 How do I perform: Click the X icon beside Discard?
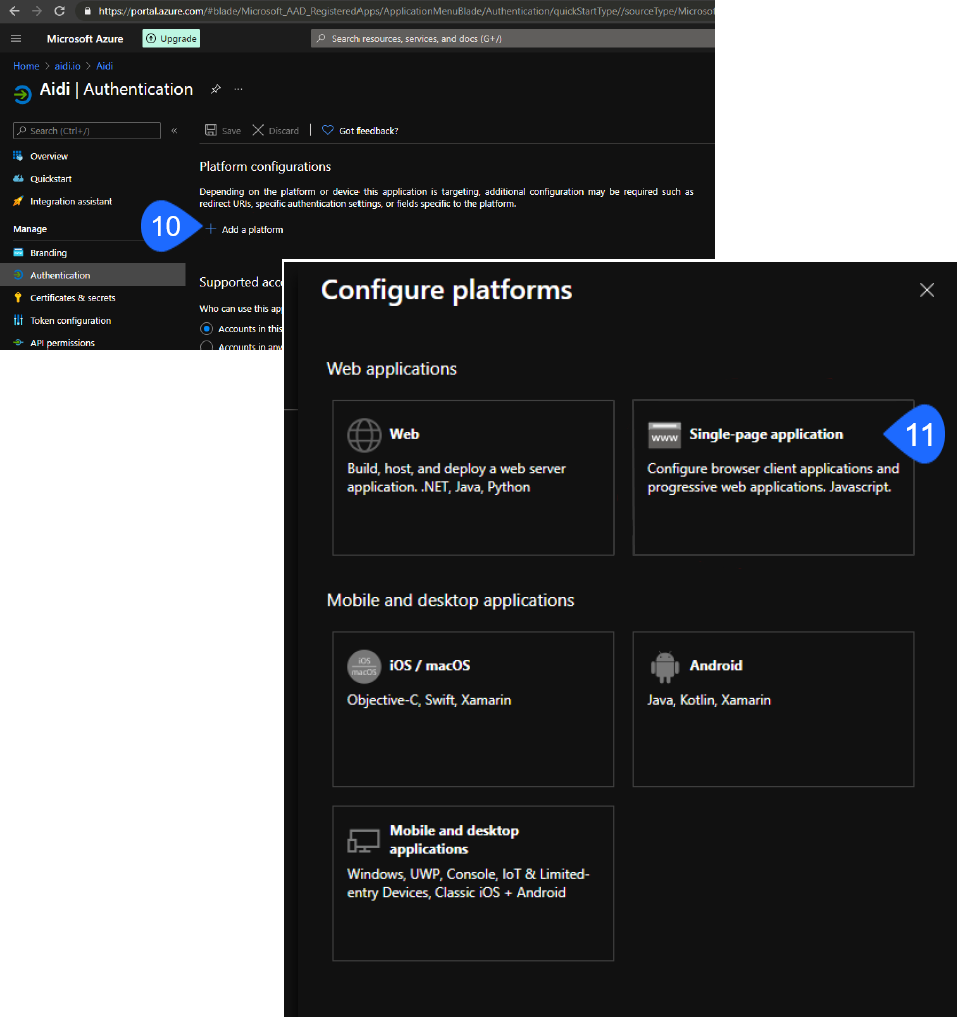[x=258, y=130]
